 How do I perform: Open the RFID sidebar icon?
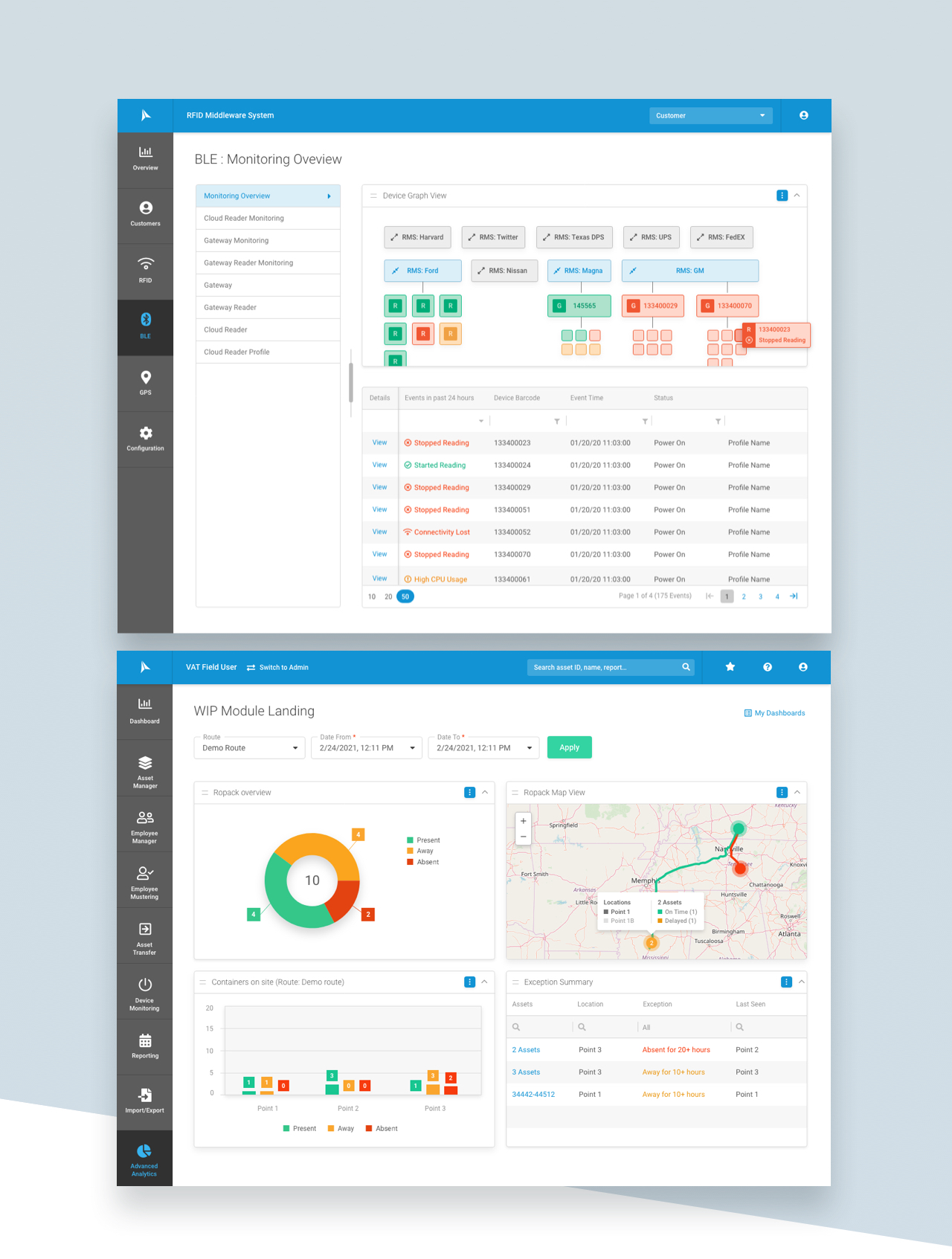(x=146, y=269)
